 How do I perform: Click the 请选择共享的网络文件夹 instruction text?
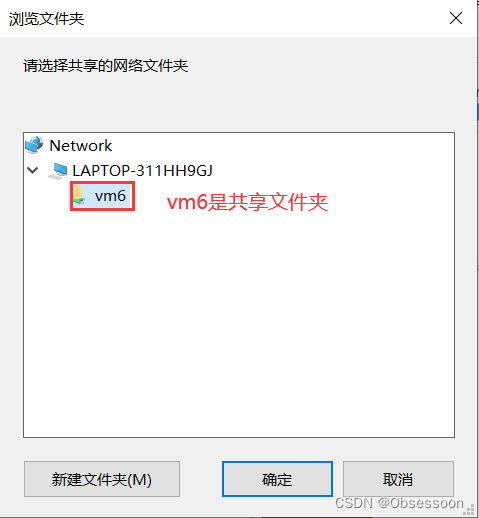click(106, 65)
